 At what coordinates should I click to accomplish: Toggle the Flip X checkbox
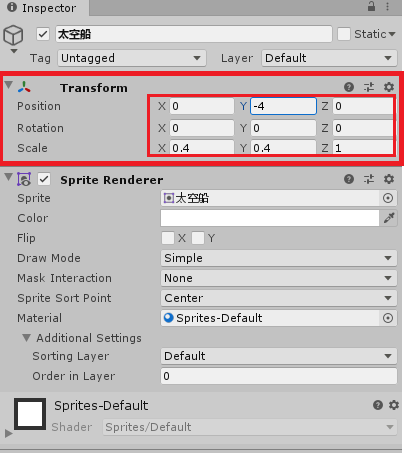pos(168,238)
